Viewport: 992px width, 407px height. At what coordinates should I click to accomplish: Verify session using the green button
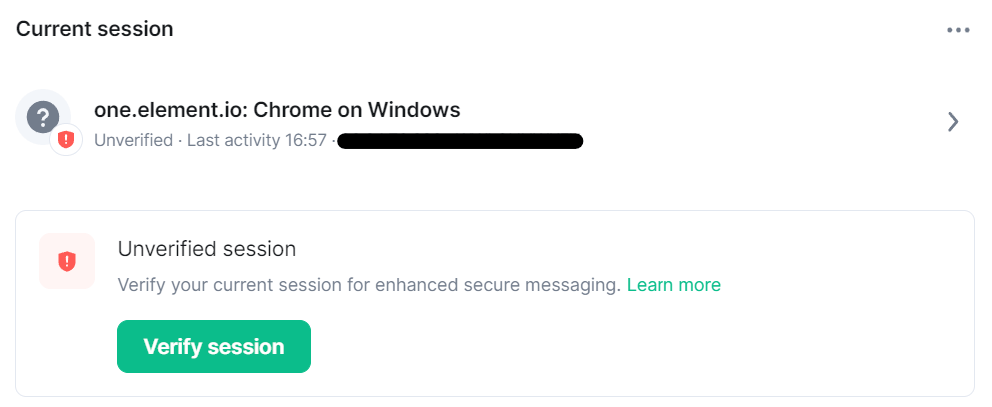214,346
